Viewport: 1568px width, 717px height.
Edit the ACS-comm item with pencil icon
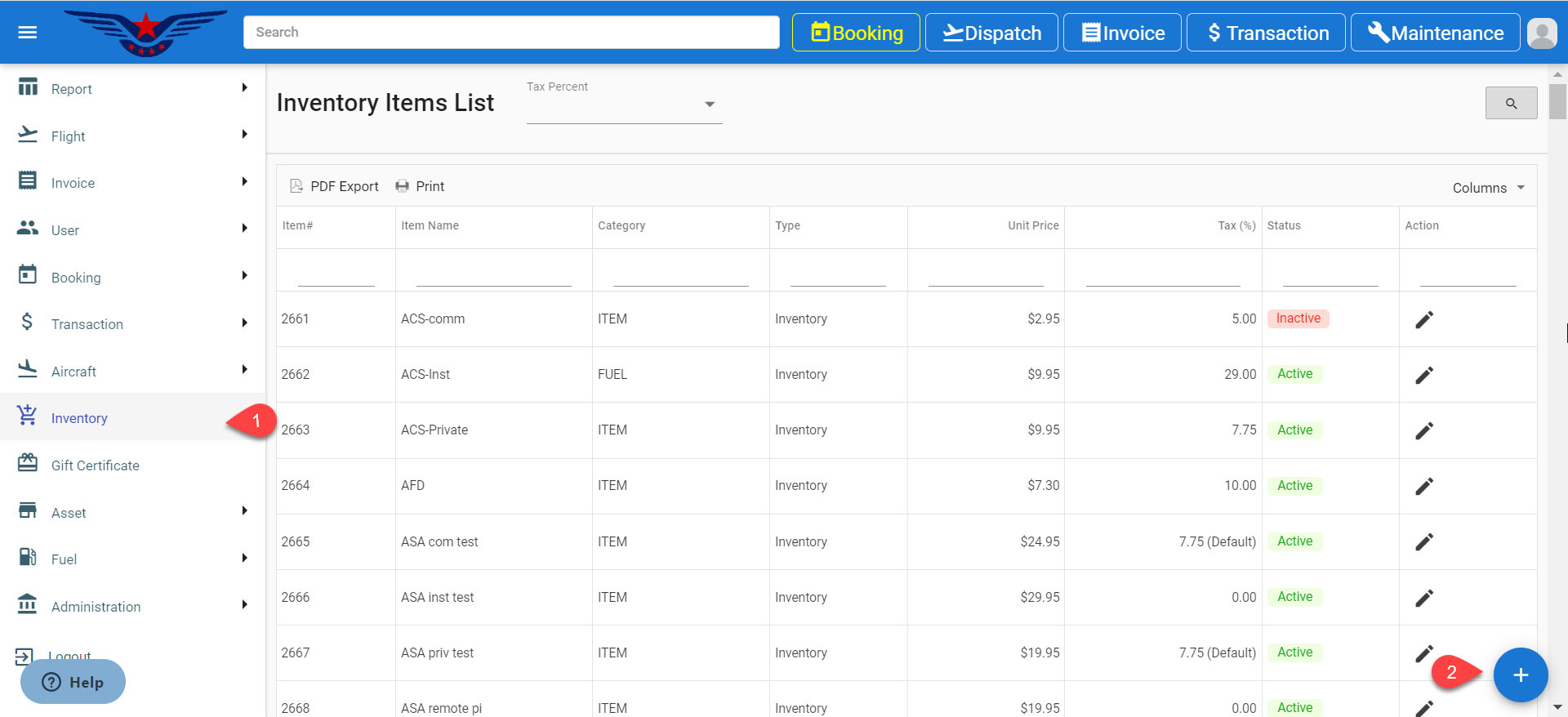[x=1423, y=320]
